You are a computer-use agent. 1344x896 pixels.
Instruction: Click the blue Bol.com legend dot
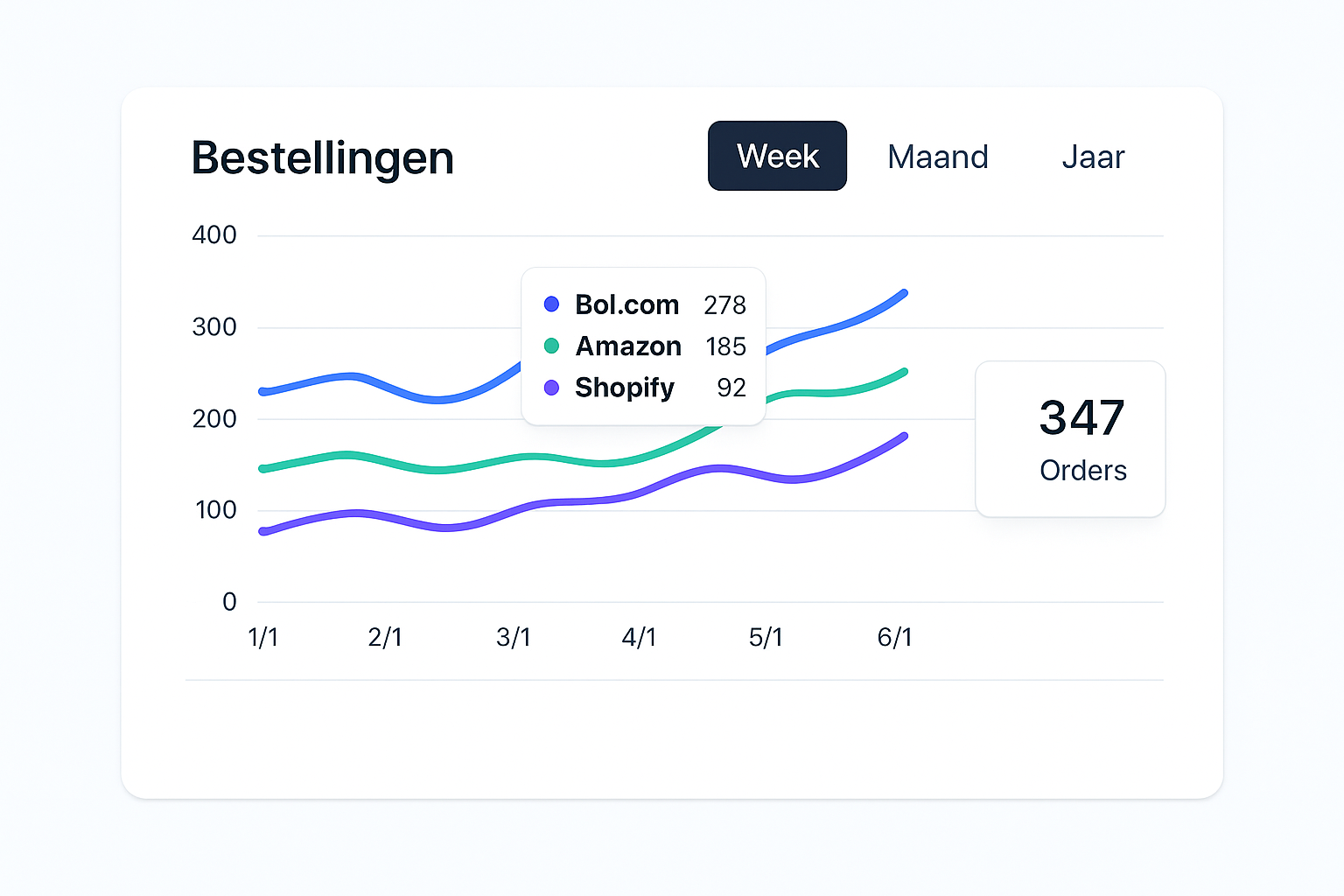(551, 304)
